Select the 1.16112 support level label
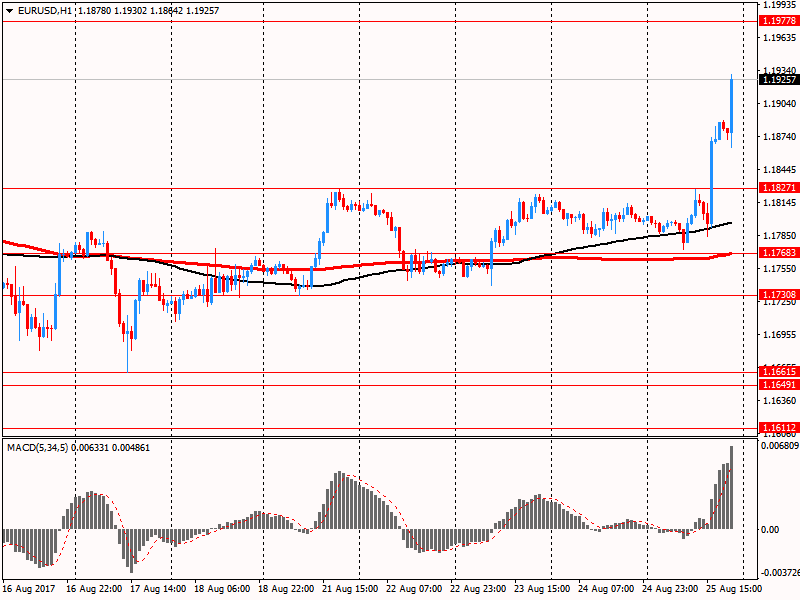The width and height of the screenshot is (800, 600). pyautogui.click(x=779, y=428)
